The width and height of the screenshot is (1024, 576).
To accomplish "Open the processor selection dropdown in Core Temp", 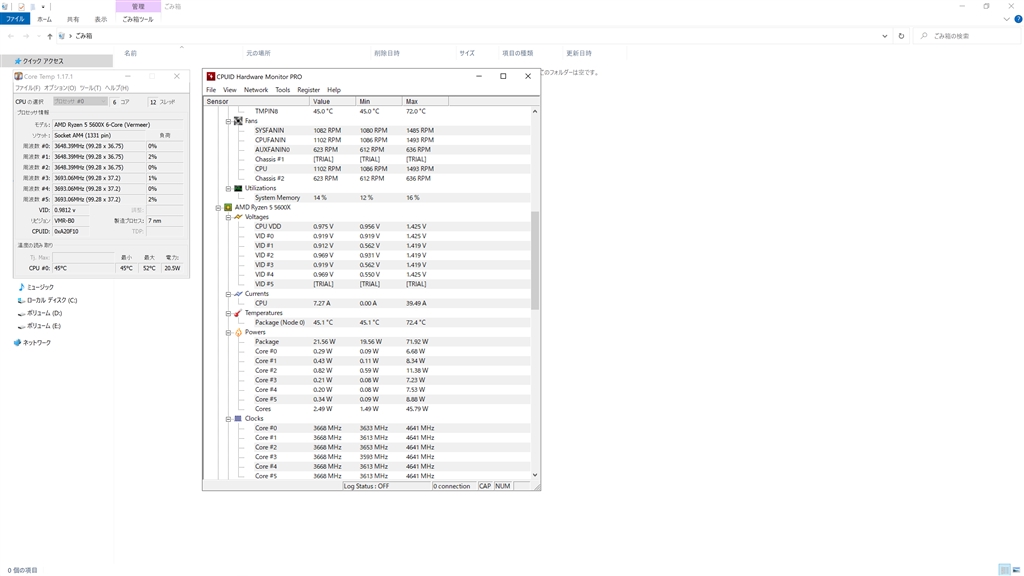I will [80, 101].
